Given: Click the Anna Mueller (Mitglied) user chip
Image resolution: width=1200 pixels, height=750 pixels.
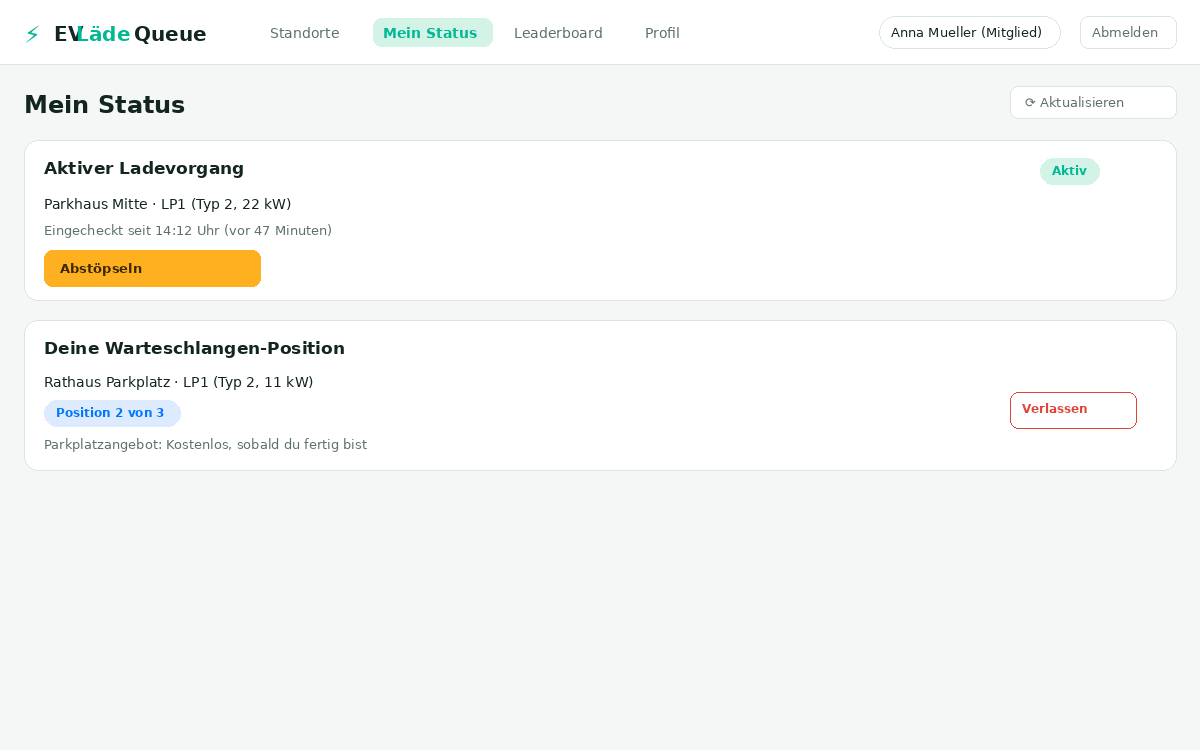Looking at the screenshot, I should coord(969,33).
